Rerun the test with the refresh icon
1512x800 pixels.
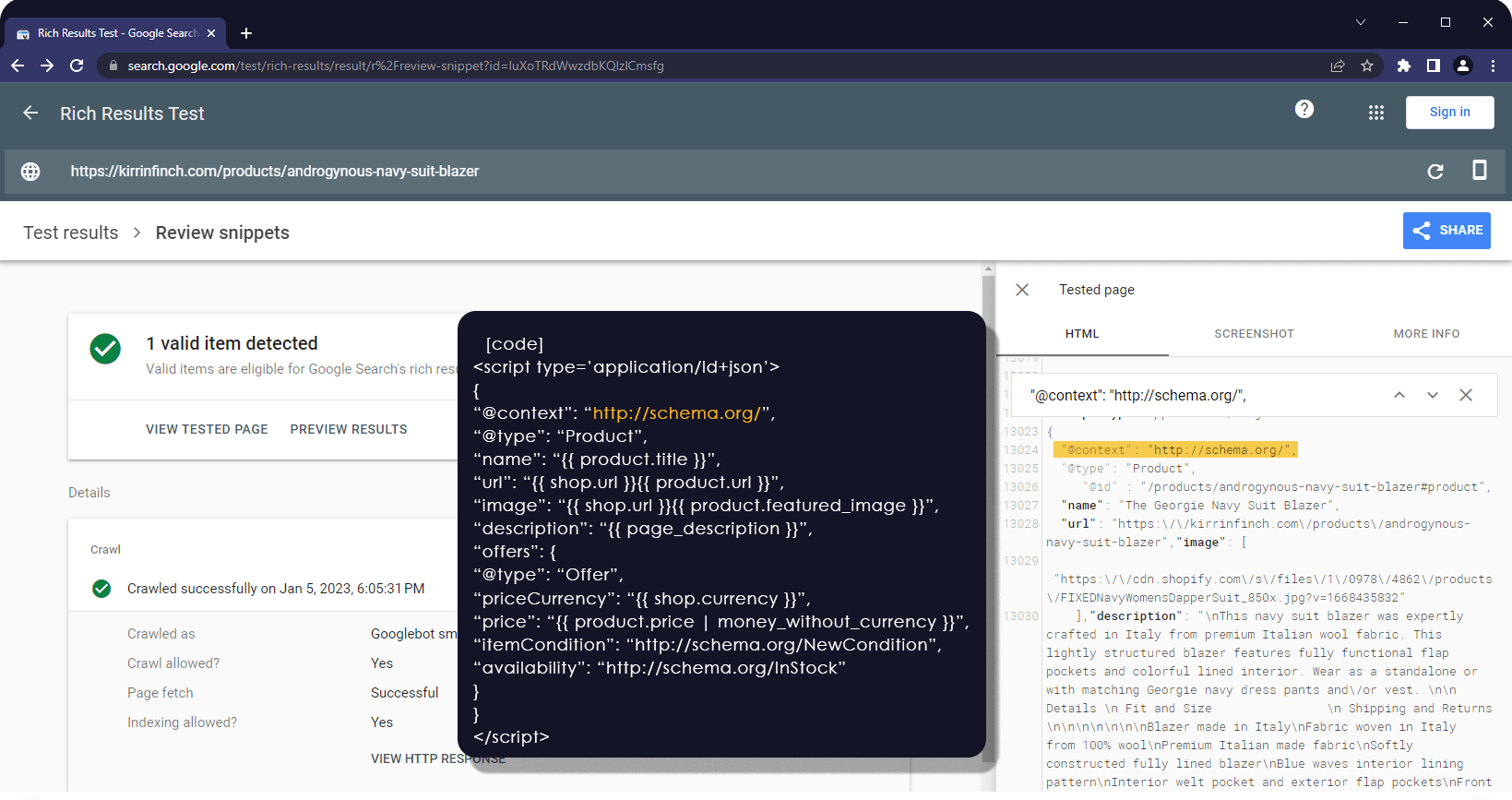point(1435,172)
